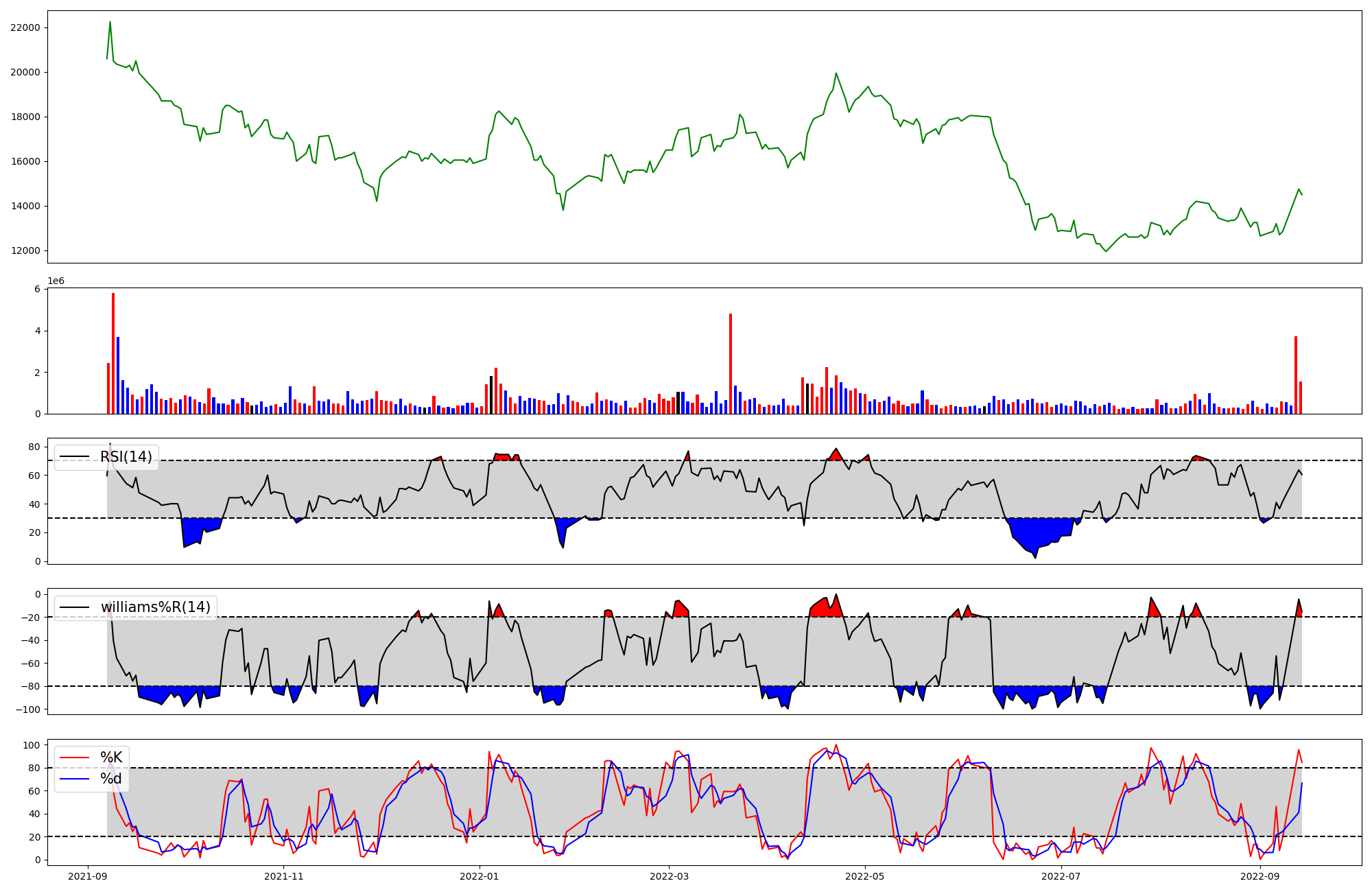Click the 12000 price axis tick label
The image size is (1372, 892).
(25, 250)
